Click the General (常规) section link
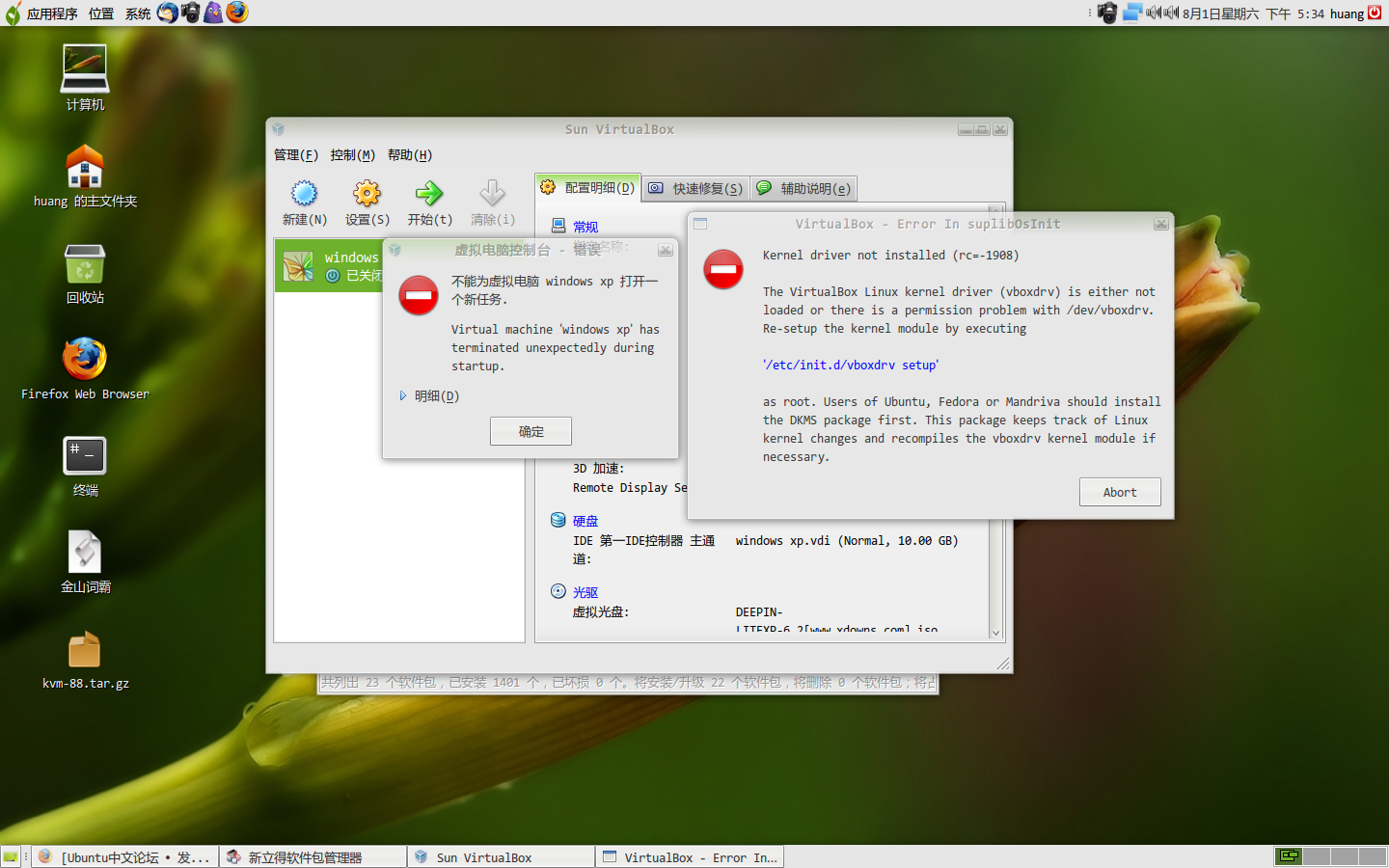The height and width of the screenshot is (868, 1389). [586, 227]
